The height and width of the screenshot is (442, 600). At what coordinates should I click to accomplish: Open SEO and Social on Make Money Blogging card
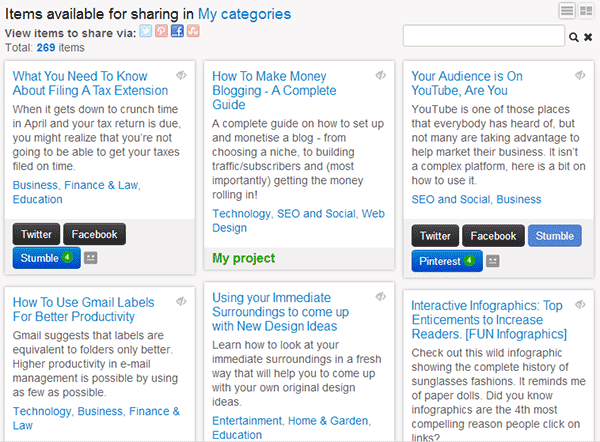[316, 214]
